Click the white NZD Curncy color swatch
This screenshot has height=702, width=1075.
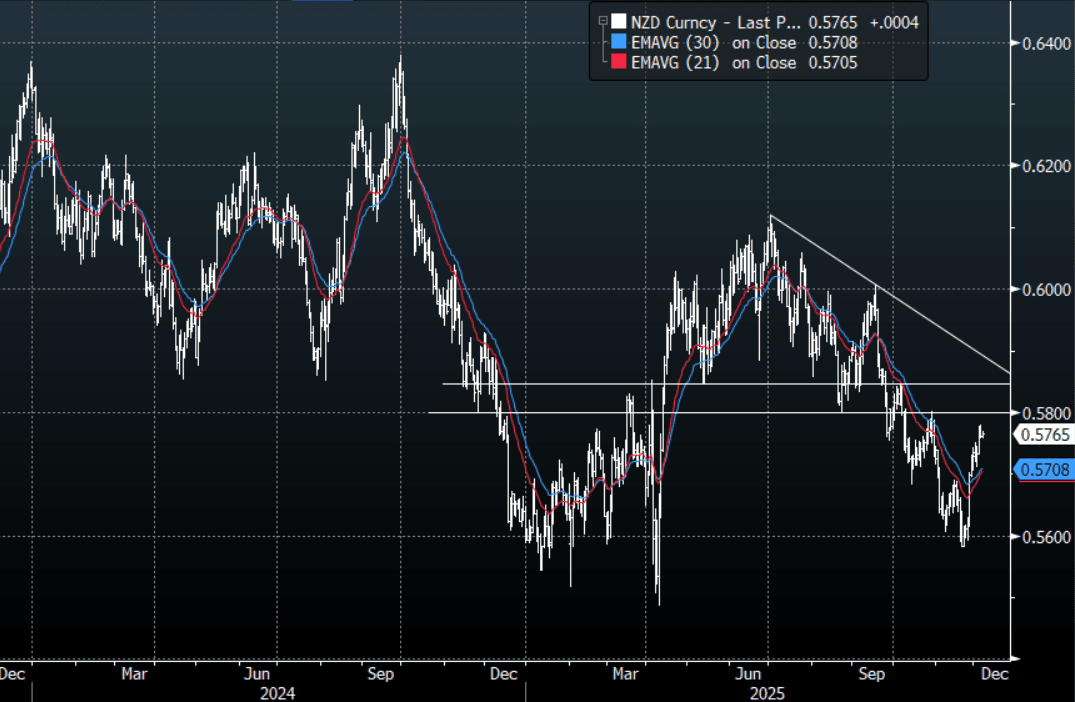620,21
